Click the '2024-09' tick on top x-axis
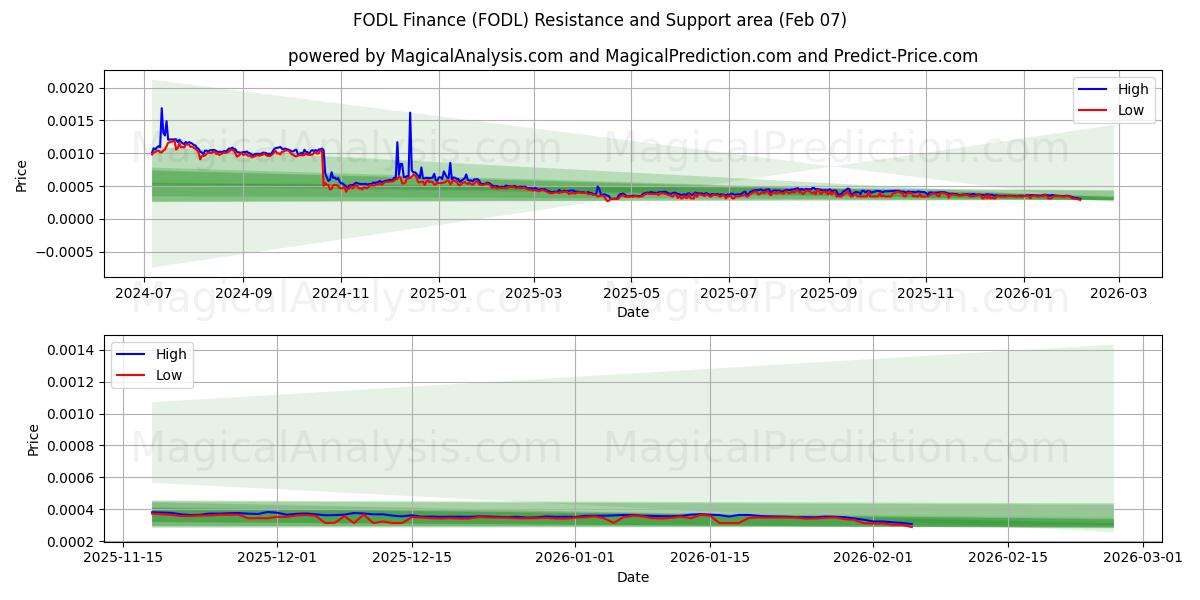1200x600 pixels. 244,294
